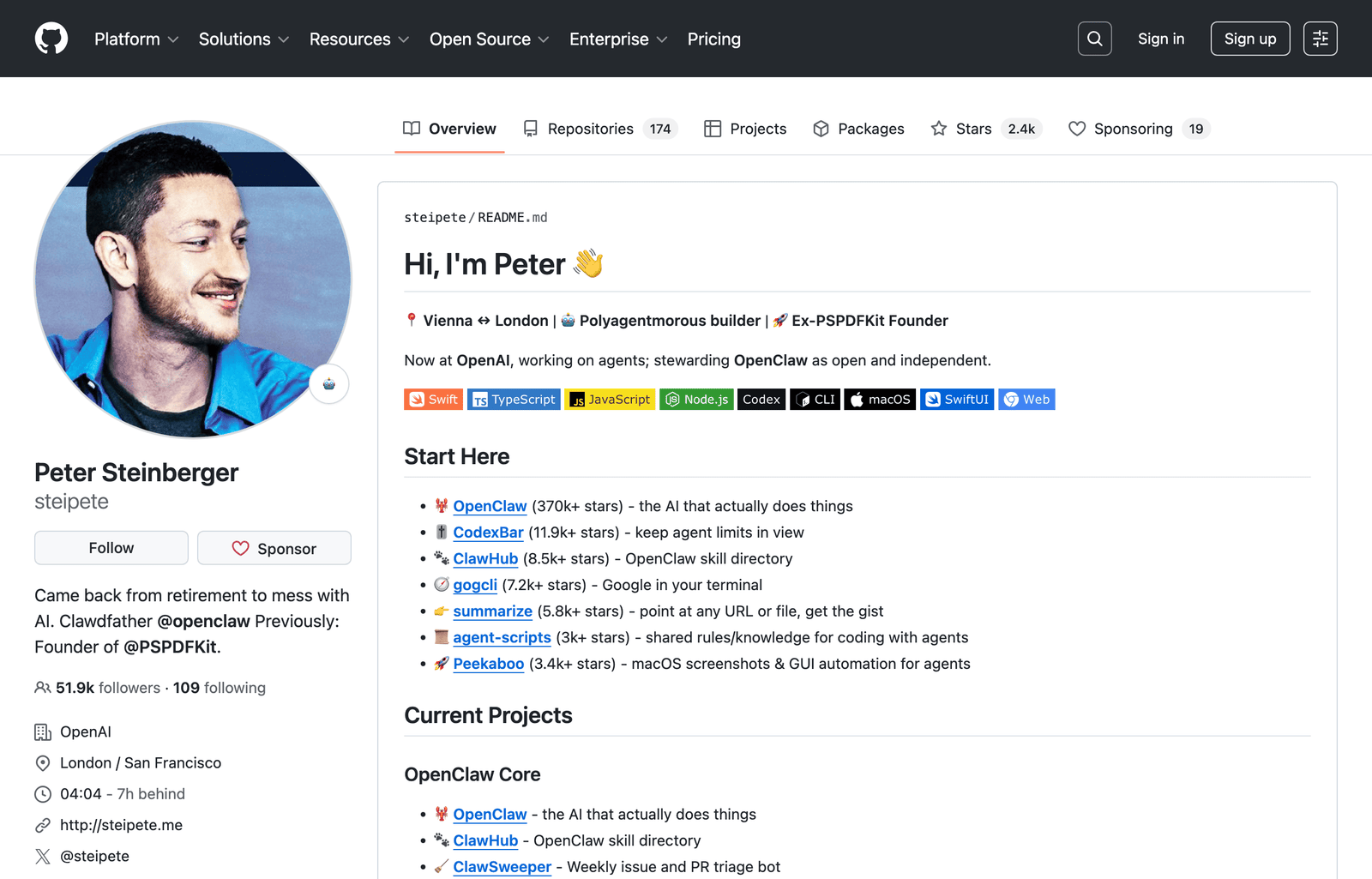Switch to the Packages tab
The width and height of the screenshot is (1372, 879).
[858, 129]
